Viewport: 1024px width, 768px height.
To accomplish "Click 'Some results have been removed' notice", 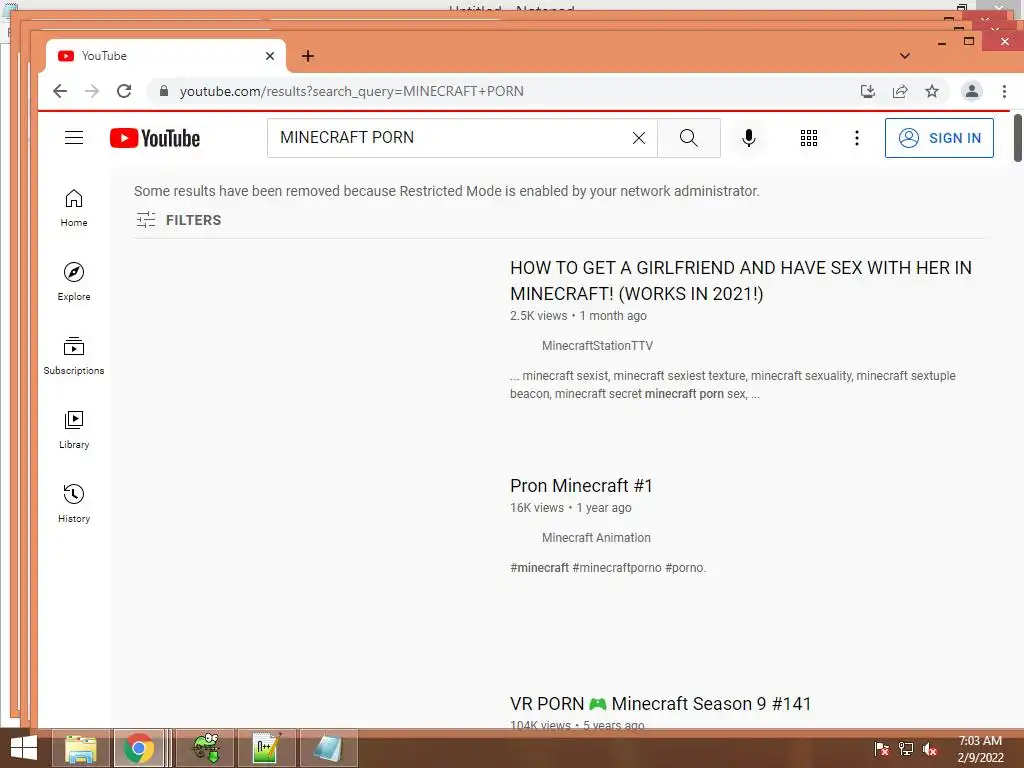I will (447, 191).
